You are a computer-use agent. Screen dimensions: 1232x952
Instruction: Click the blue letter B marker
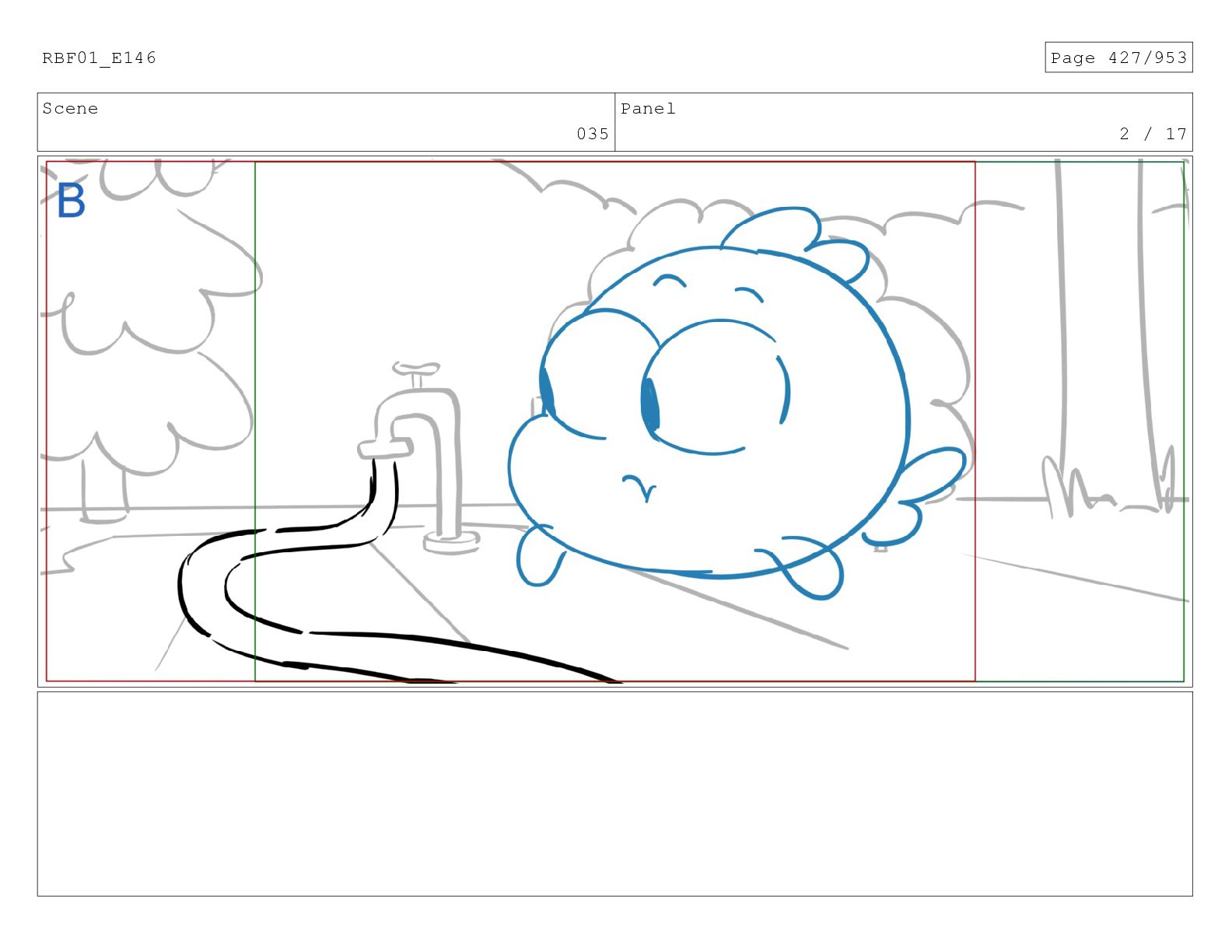click(x=71, y=201)
